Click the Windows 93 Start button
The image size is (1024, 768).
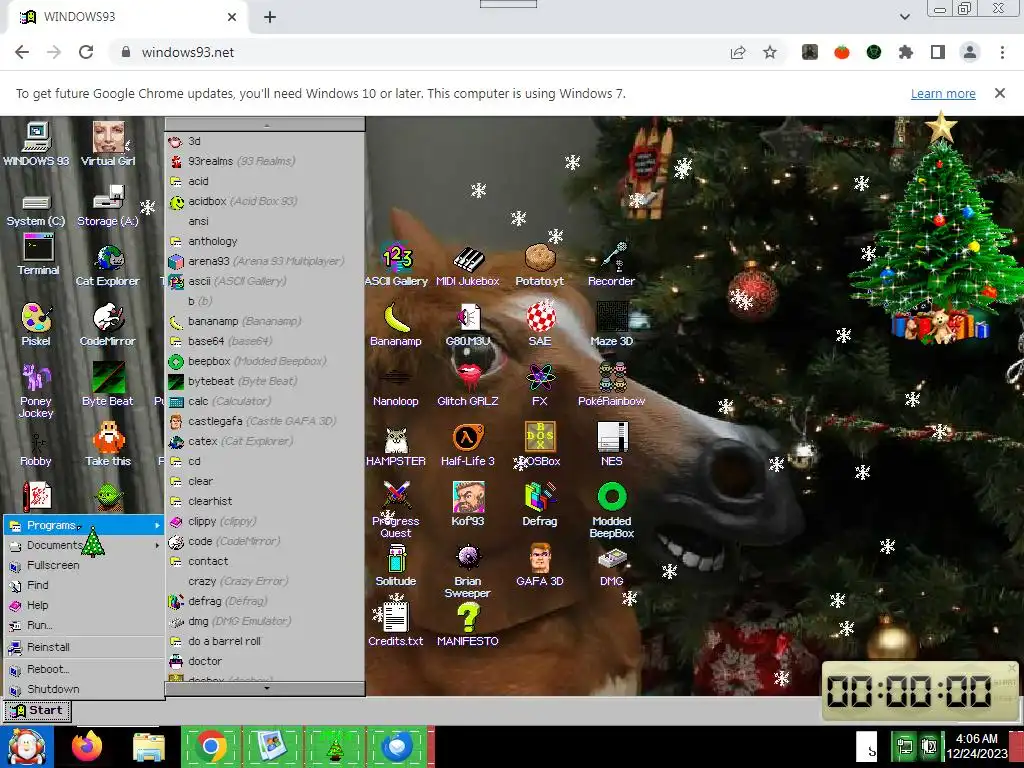point(37,711)
